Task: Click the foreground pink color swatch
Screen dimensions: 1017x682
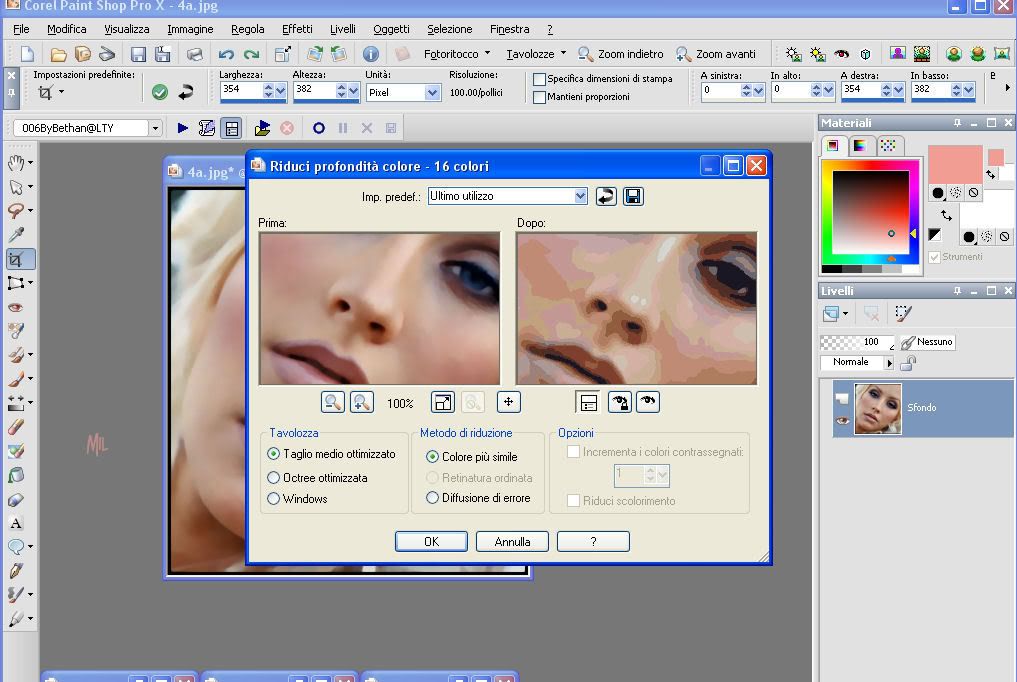Action: tap(955, 165)
